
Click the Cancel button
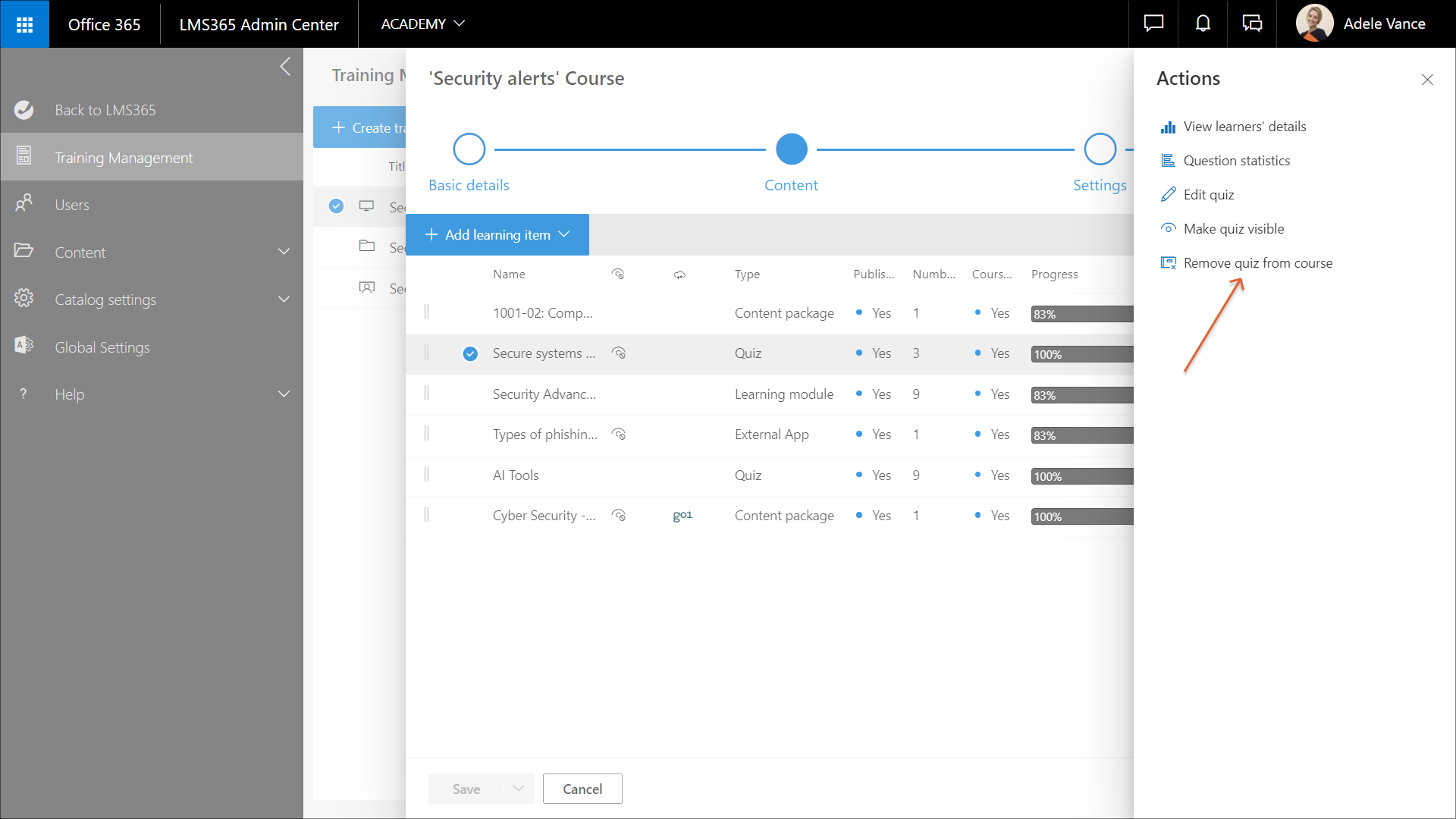click(582, 789)
